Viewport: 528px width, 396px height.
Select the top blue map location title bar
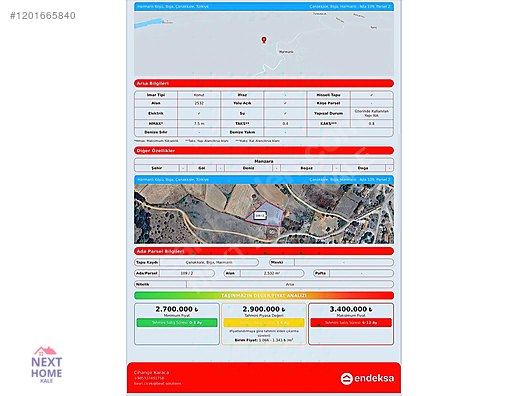[x=264, y=6]
